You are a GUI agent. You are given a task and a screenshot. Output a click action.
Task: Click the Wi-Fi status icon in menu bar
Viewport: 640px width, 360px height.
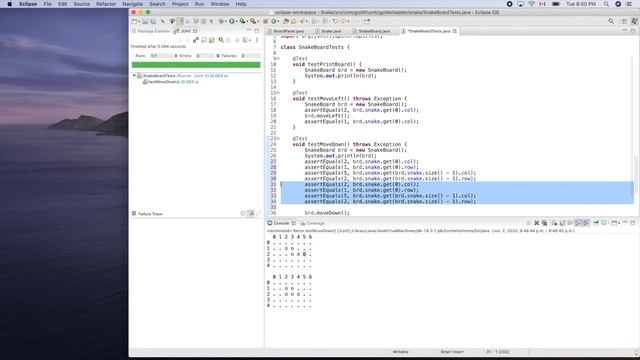pyautogui.click(x=531, y=4)
